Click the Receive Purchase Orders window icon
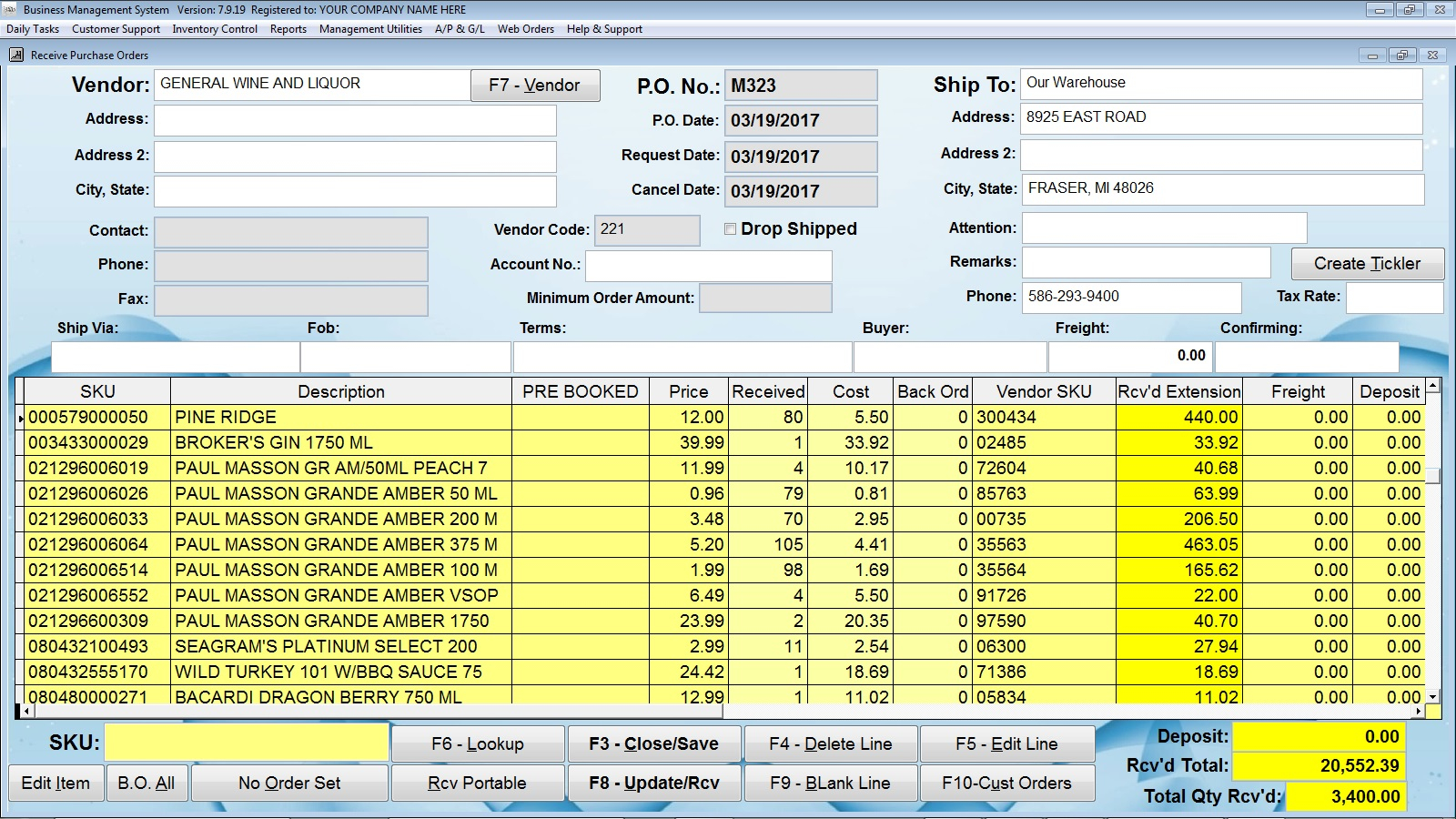This screenshot has height=819, width=1456. pyautogui.click(x=16, y=55)
